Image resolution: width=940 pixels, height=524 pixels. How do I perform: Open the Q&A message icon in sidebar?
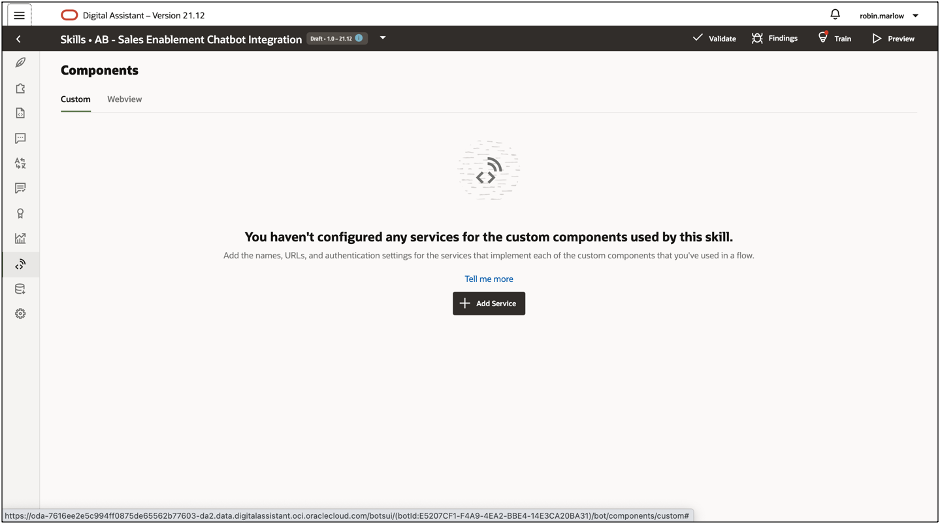20,188
